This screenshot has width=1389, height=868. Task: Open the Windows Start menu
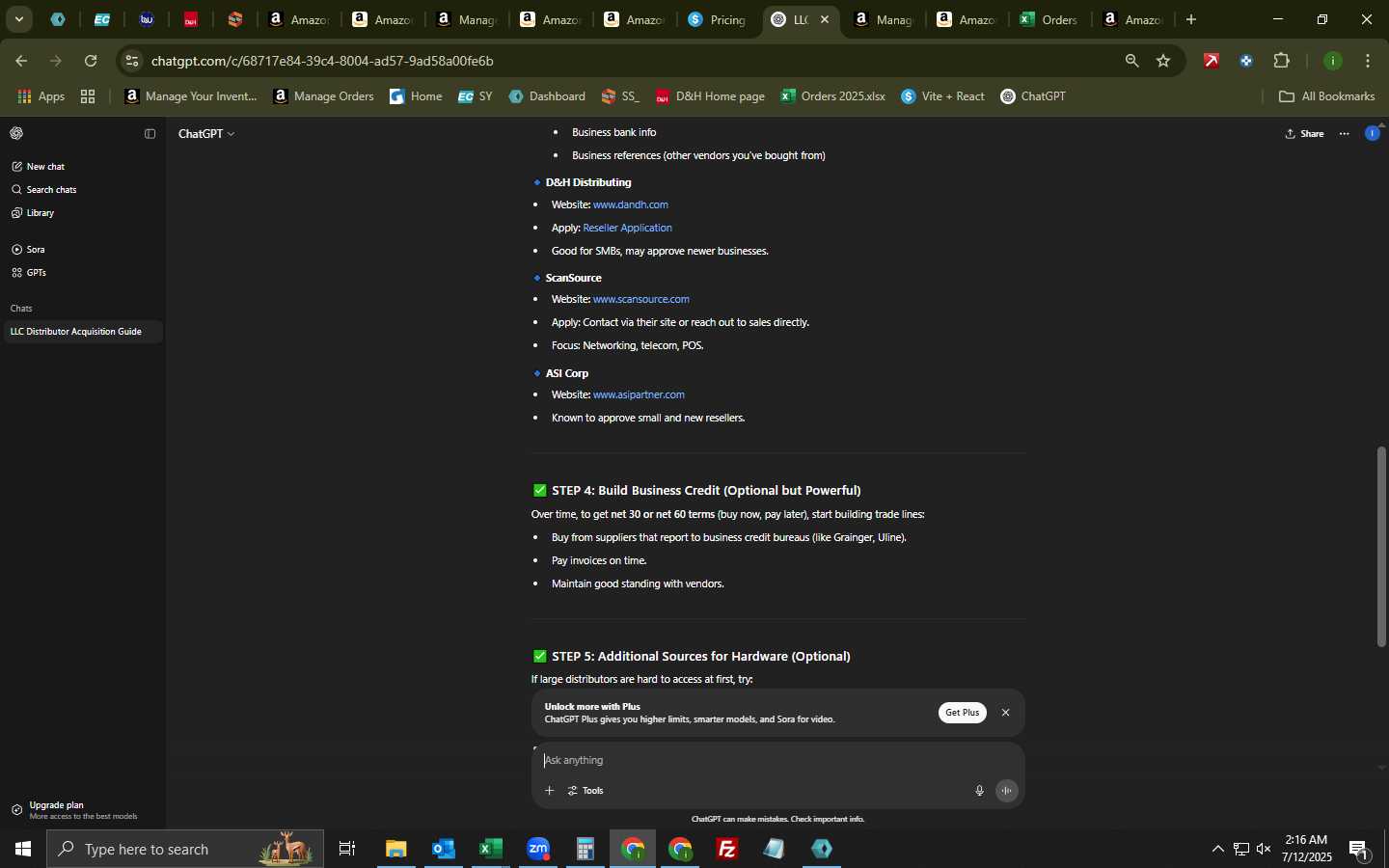pyautogui.click(x=23, y=849)
